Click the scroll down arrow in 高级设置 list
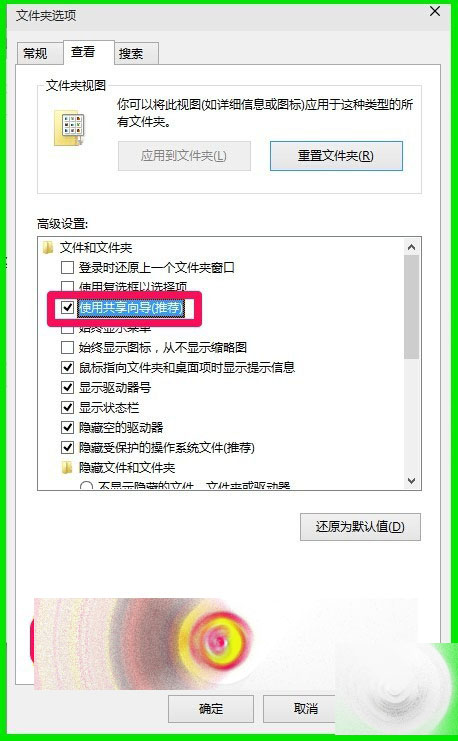458x741 pixels. click(411, 481)
